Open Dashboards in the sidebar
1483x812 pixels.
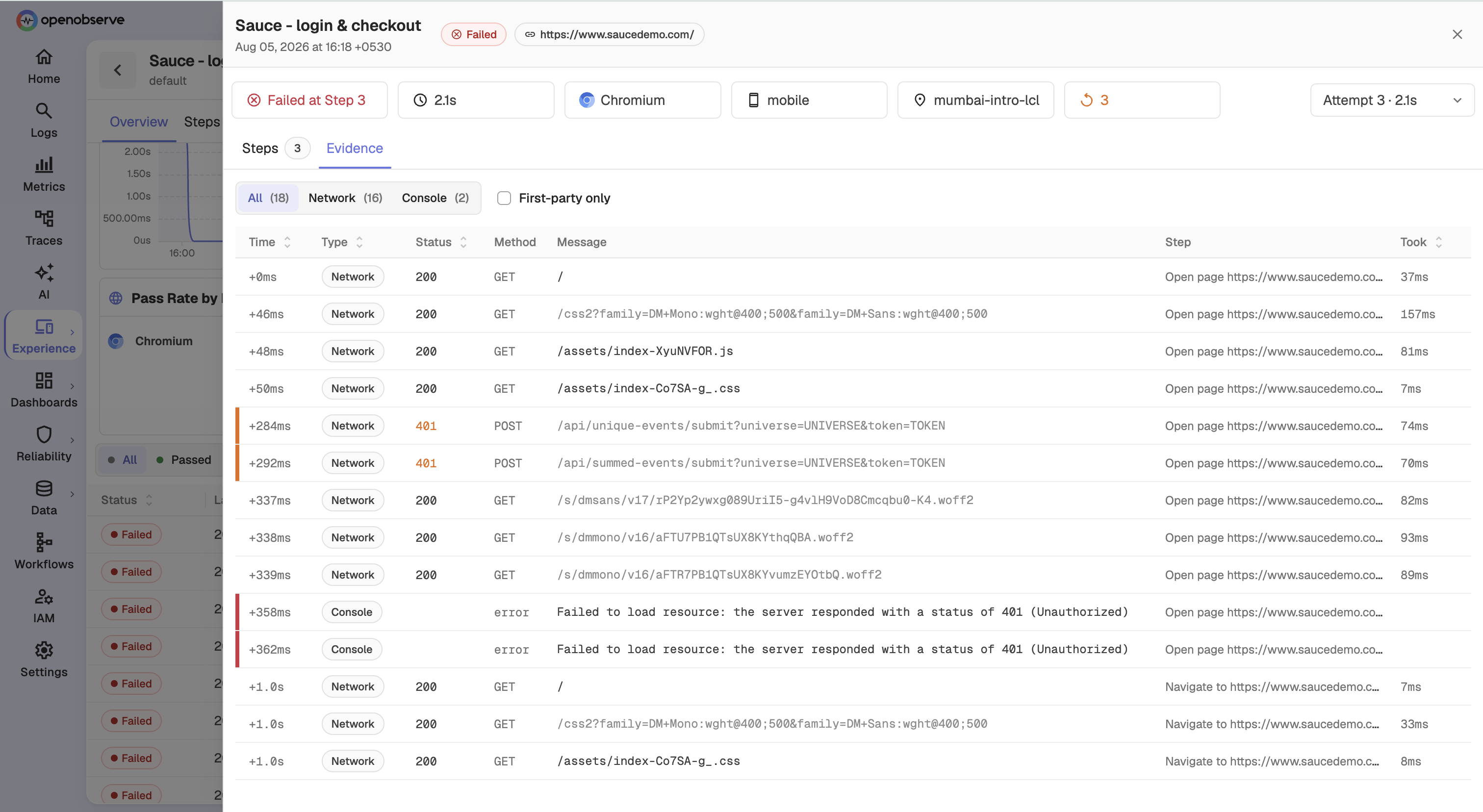pyautogui.click(x=44, y=390)
